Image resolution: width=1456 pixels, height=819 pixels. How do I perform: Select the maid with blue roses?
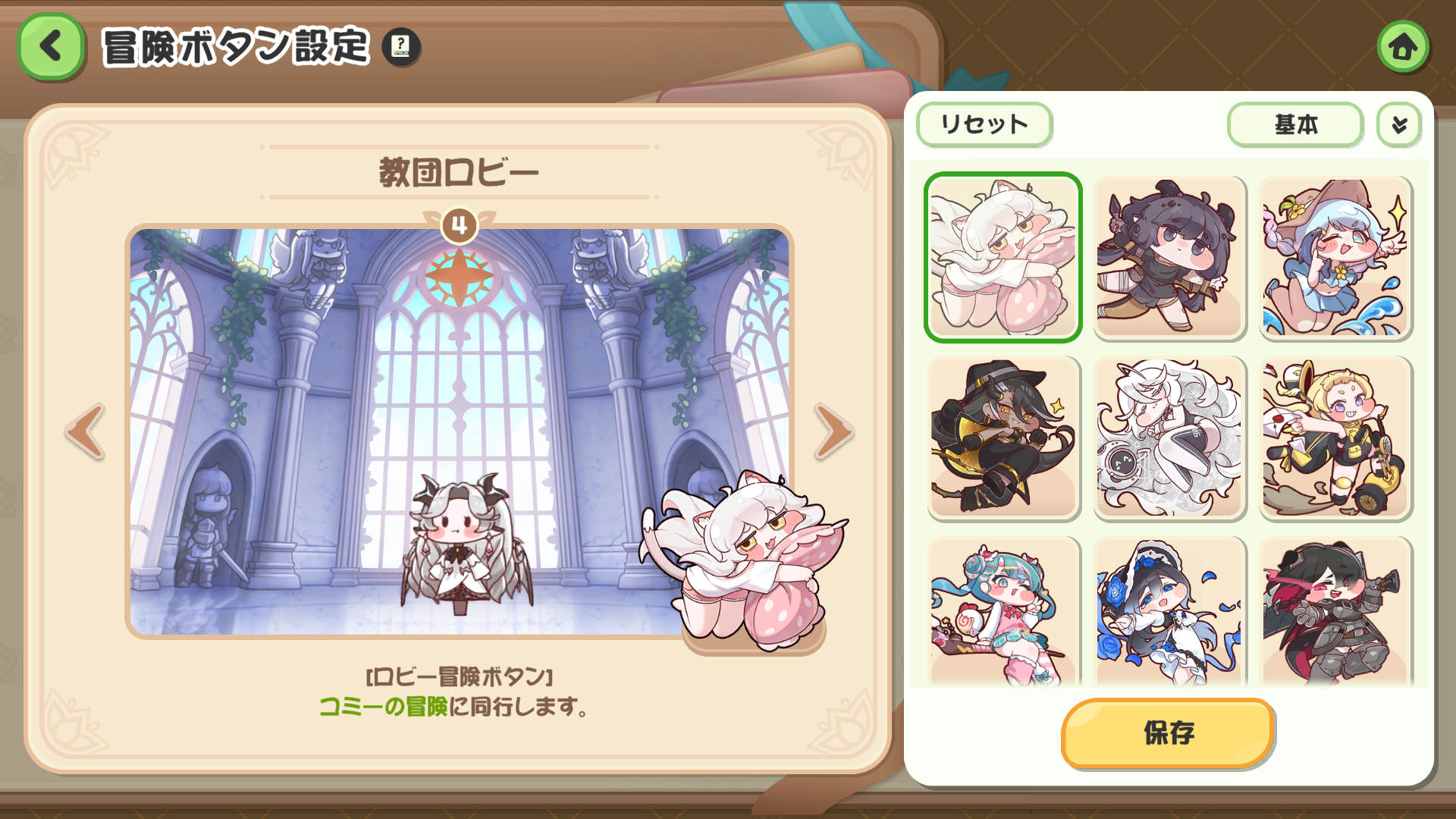[x=1169, y=611]
